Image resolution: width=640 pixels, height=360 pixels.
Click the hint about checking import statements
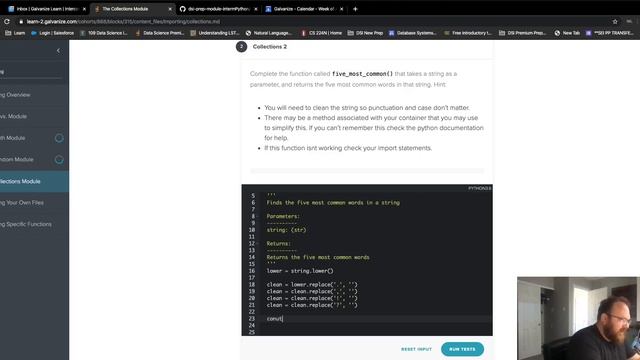pos(348,148)
